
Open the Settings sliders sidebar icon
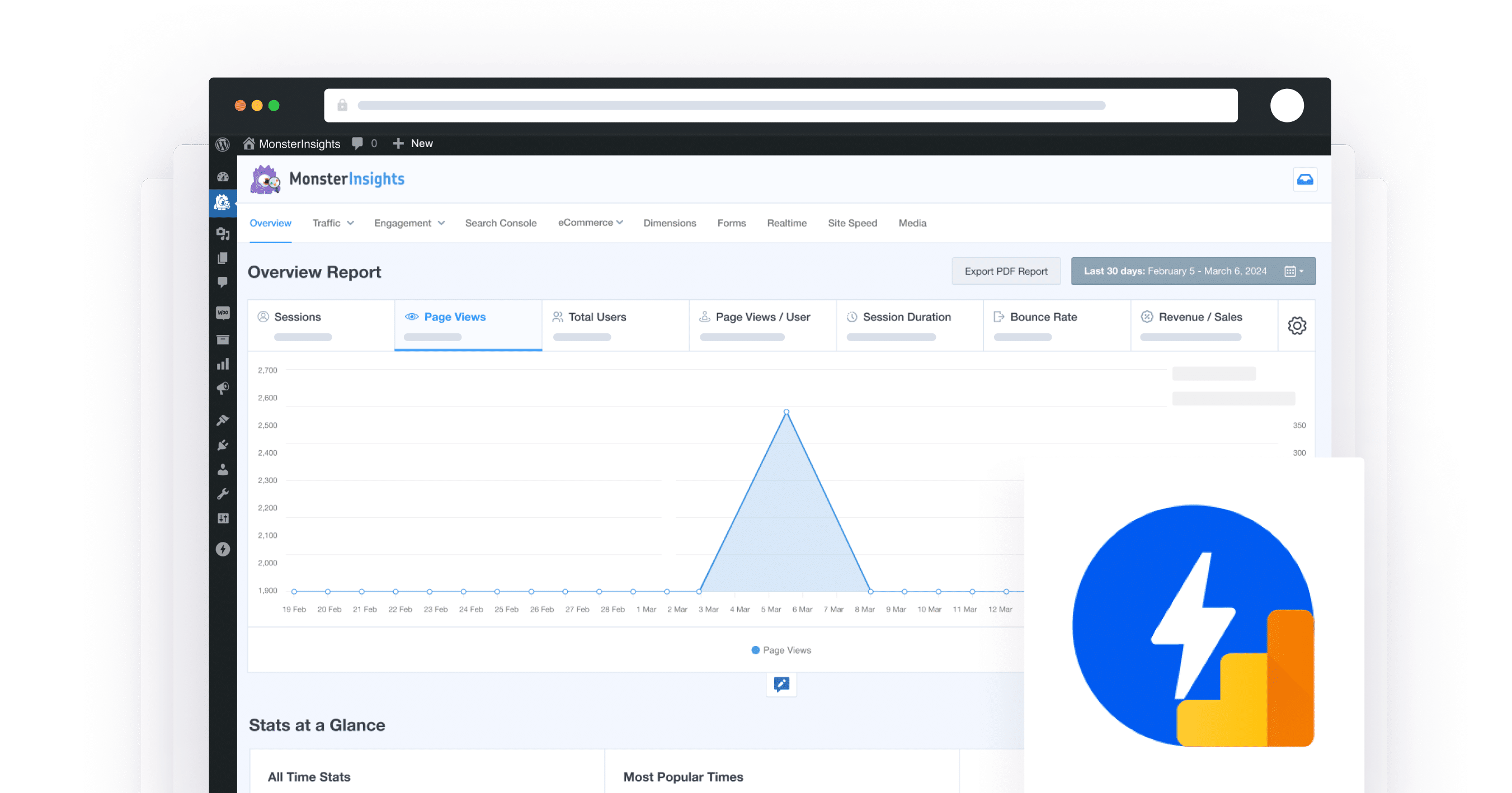tap(223, 518)
